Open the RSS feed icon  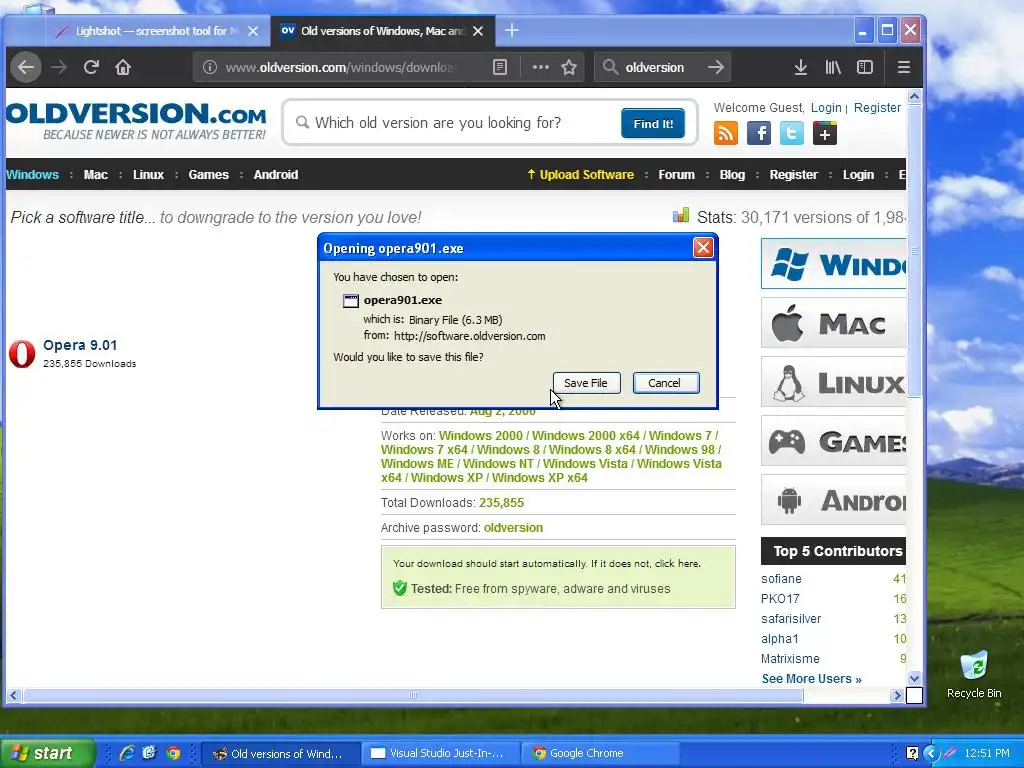726,133
